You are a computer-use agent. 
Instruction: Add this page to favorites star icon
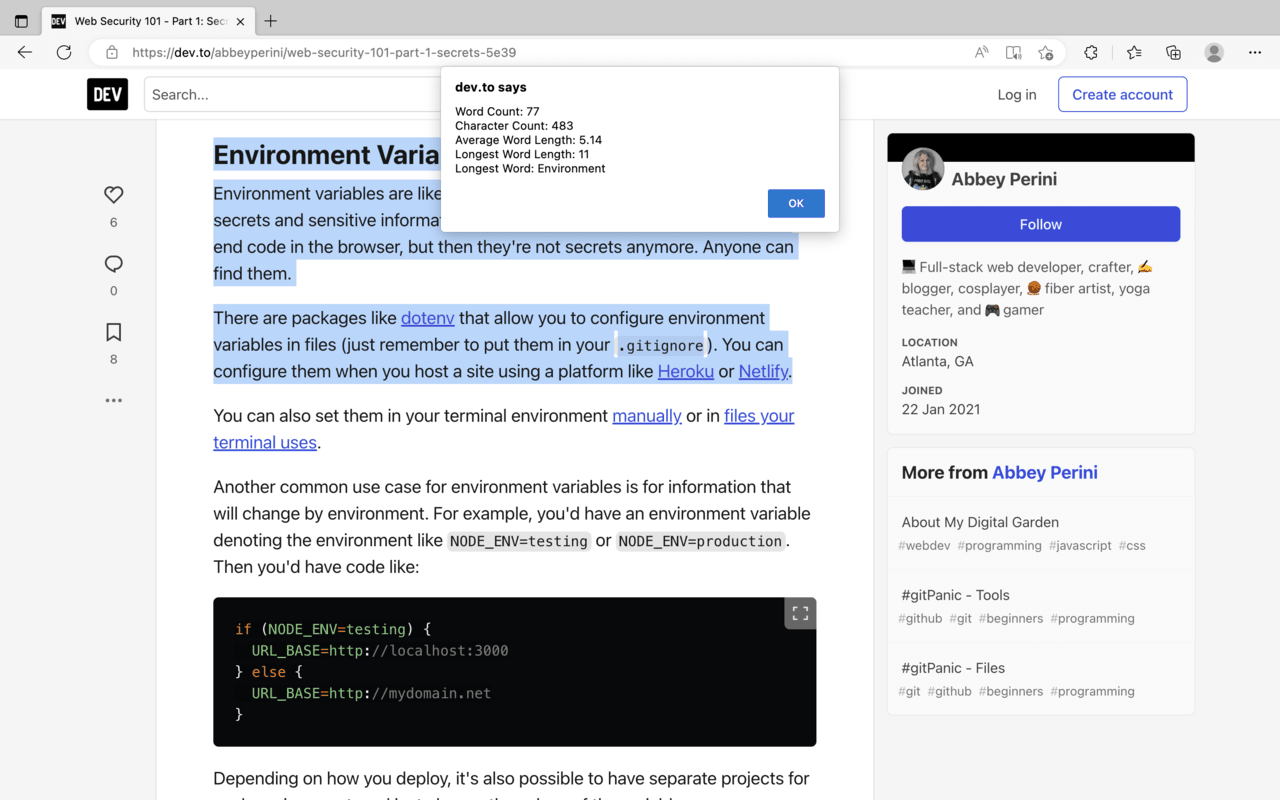tap(1046, 52)
